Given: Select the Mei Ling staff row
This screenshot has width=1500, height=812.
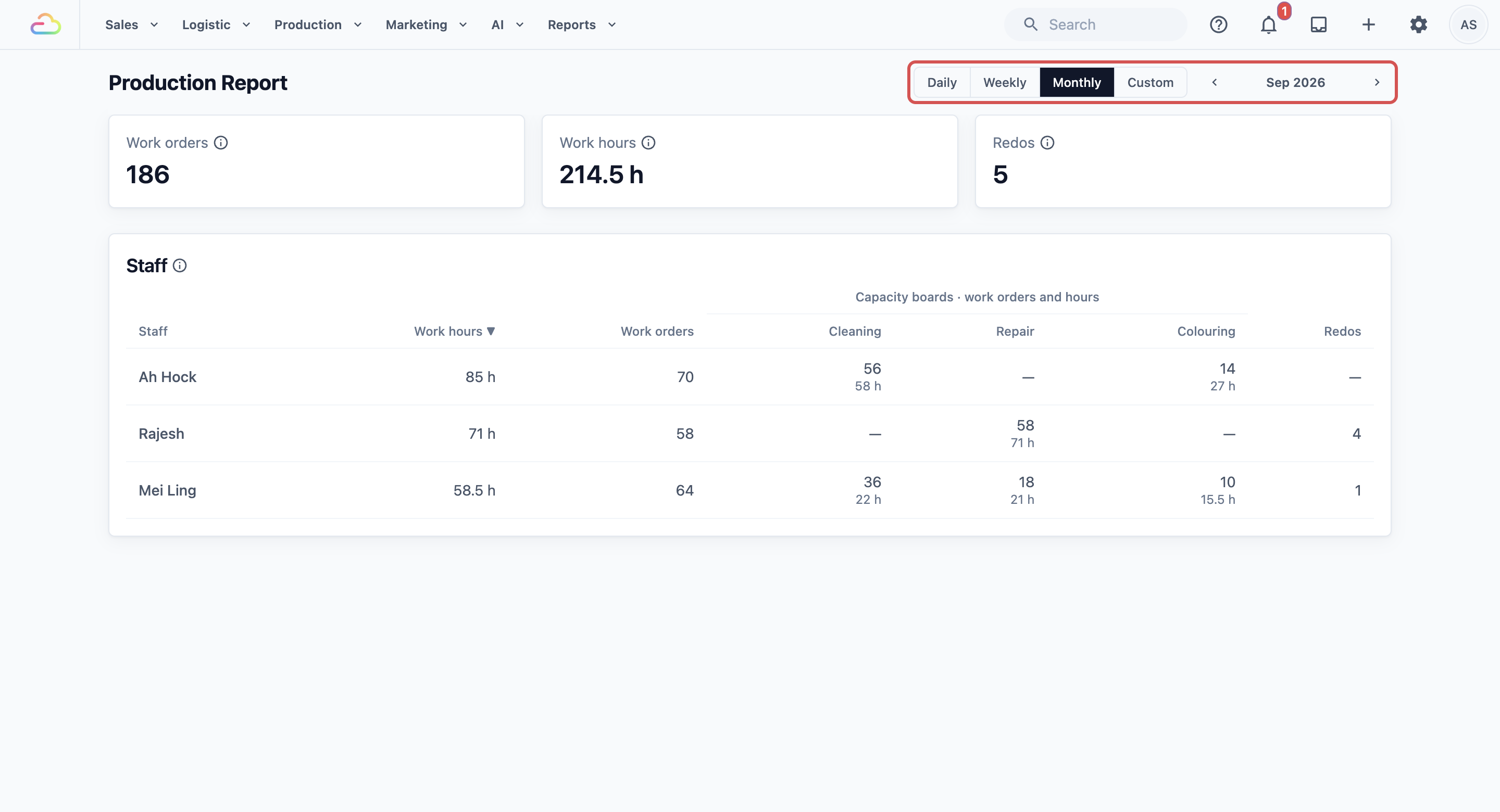Looking at the screenshot, I should click(x=749, y=490).
